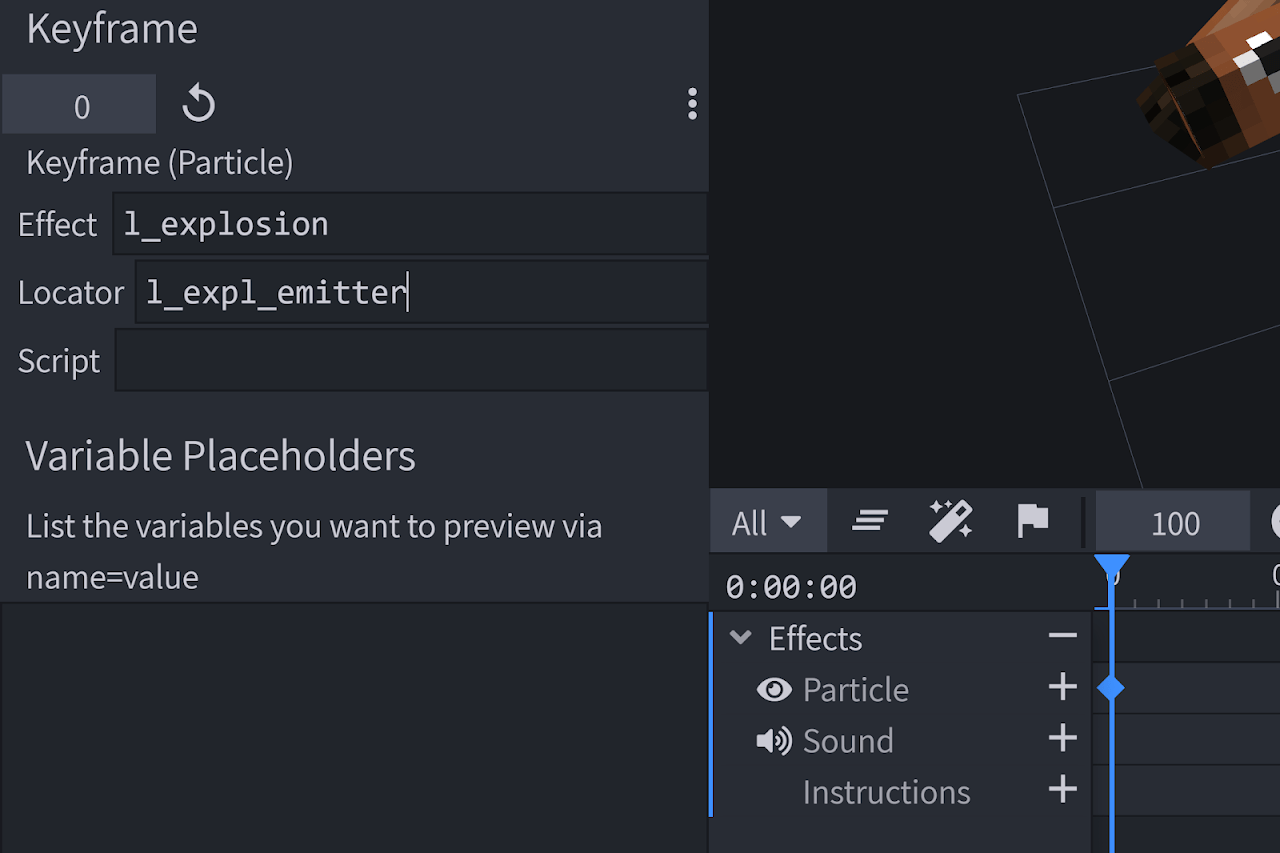Add an Instructions keyframe with plus icon

pos(1062,791)
